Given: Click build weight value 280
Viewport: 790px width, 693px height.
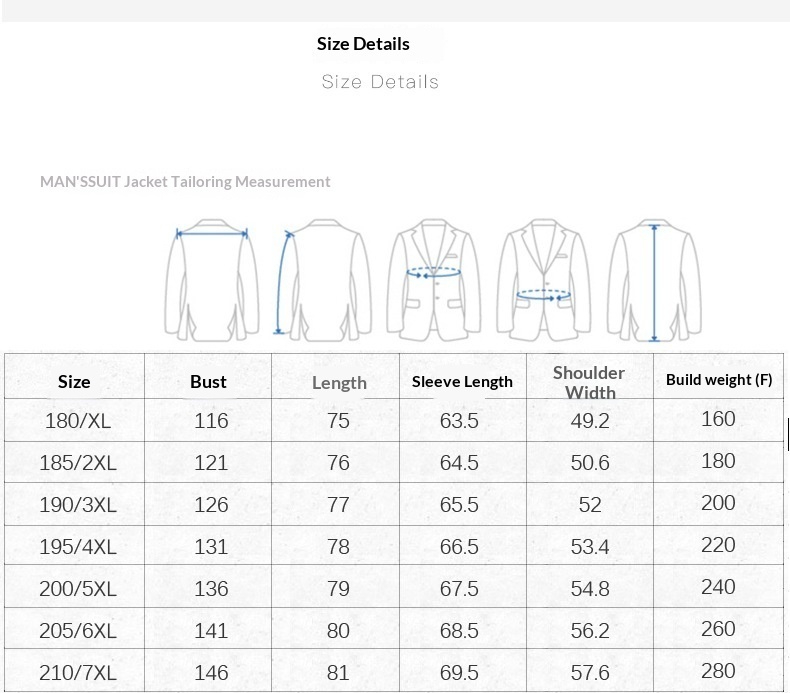Looking at the screenshot, I should 718,671.
